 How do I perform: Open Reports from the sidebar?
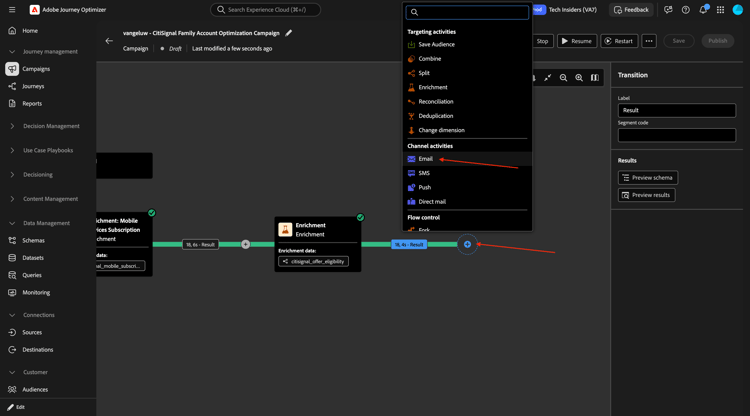(32, 103)
